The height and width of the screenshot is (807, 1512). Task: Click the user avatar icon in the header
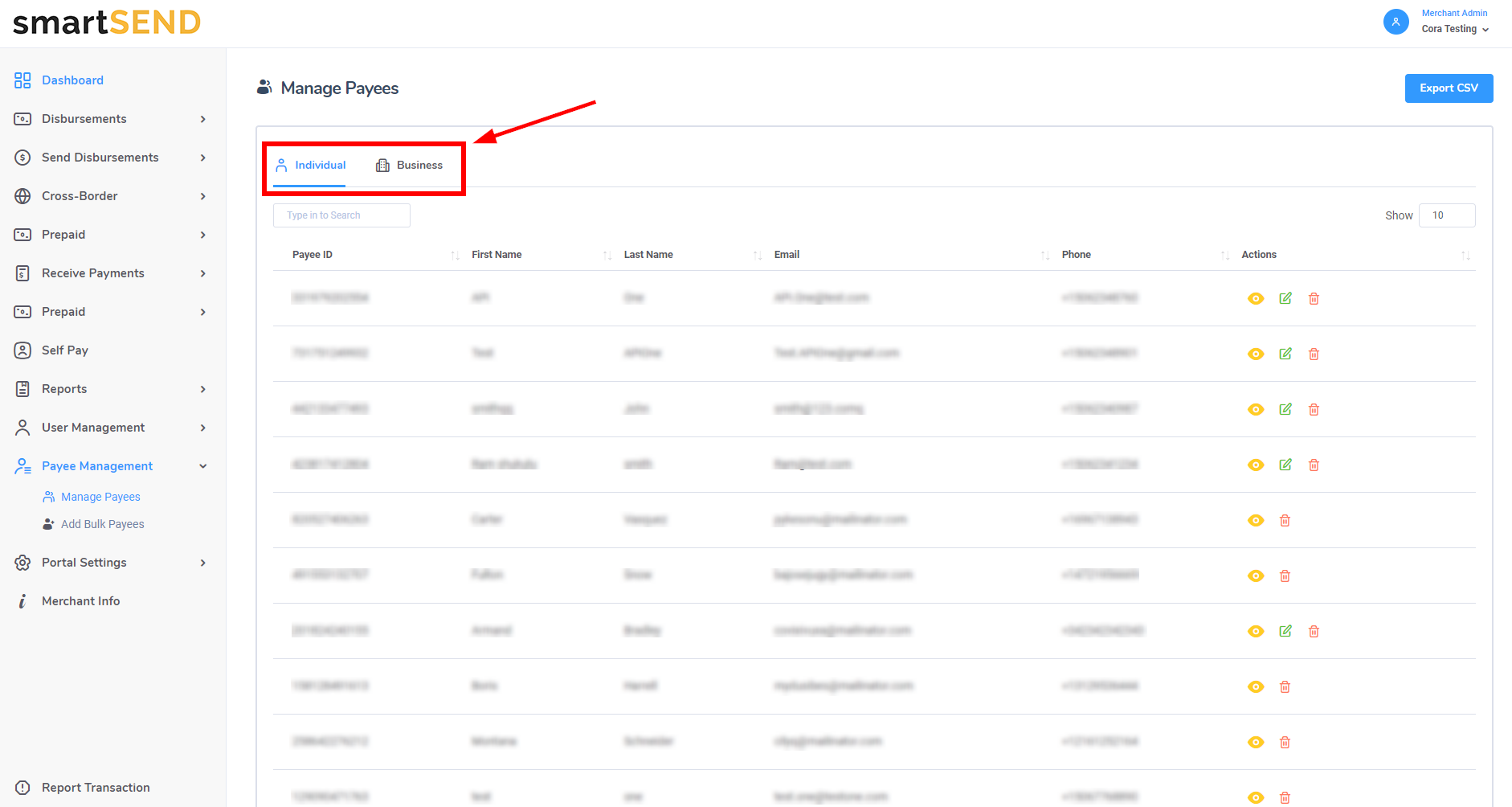pos(1396,22)
